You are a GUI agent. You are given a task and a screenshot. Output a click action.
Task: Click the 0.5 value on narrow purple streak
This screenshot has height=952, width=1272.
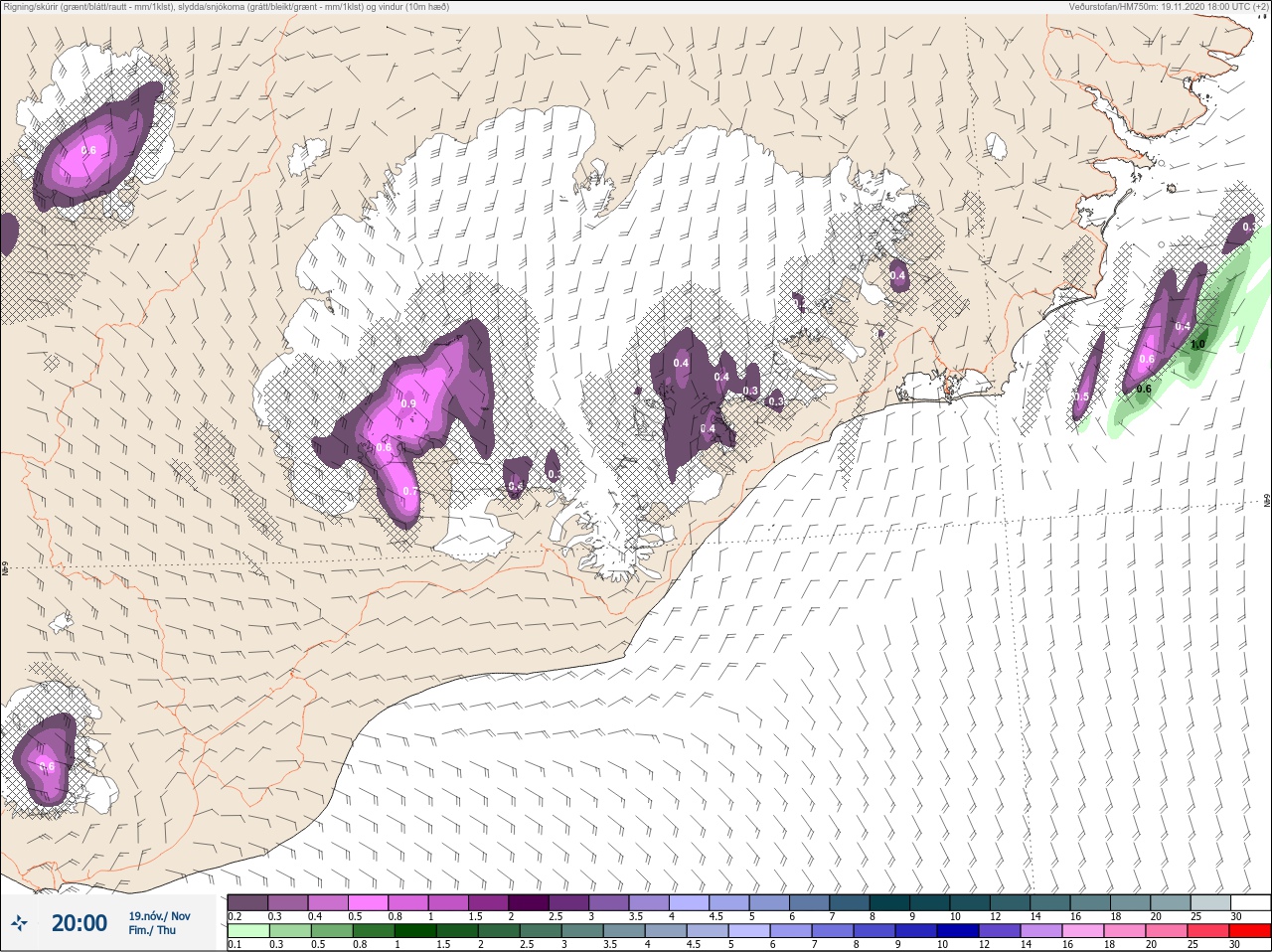(1082, 397)
